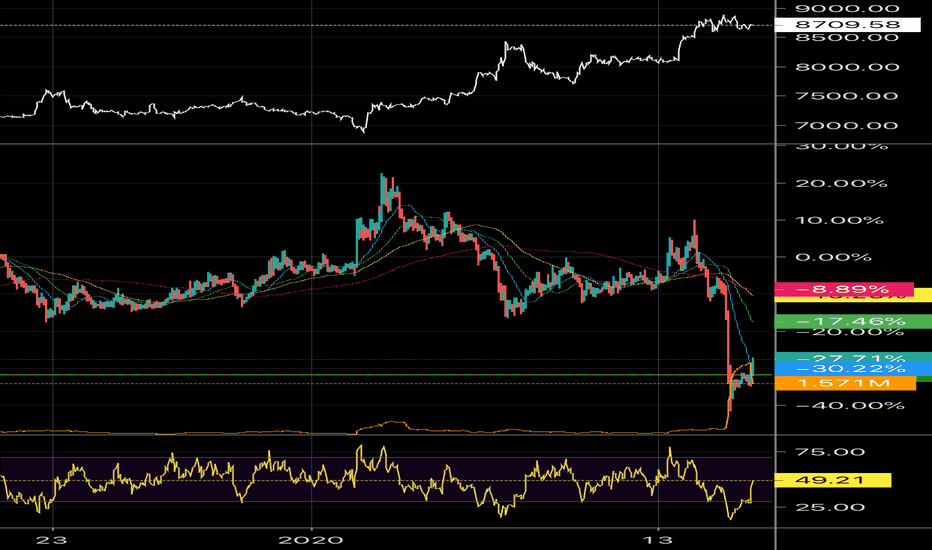This screenshot has height=550, width=932.
Task: Click the 8500.00 price axis label
Action: pos(847,38)
